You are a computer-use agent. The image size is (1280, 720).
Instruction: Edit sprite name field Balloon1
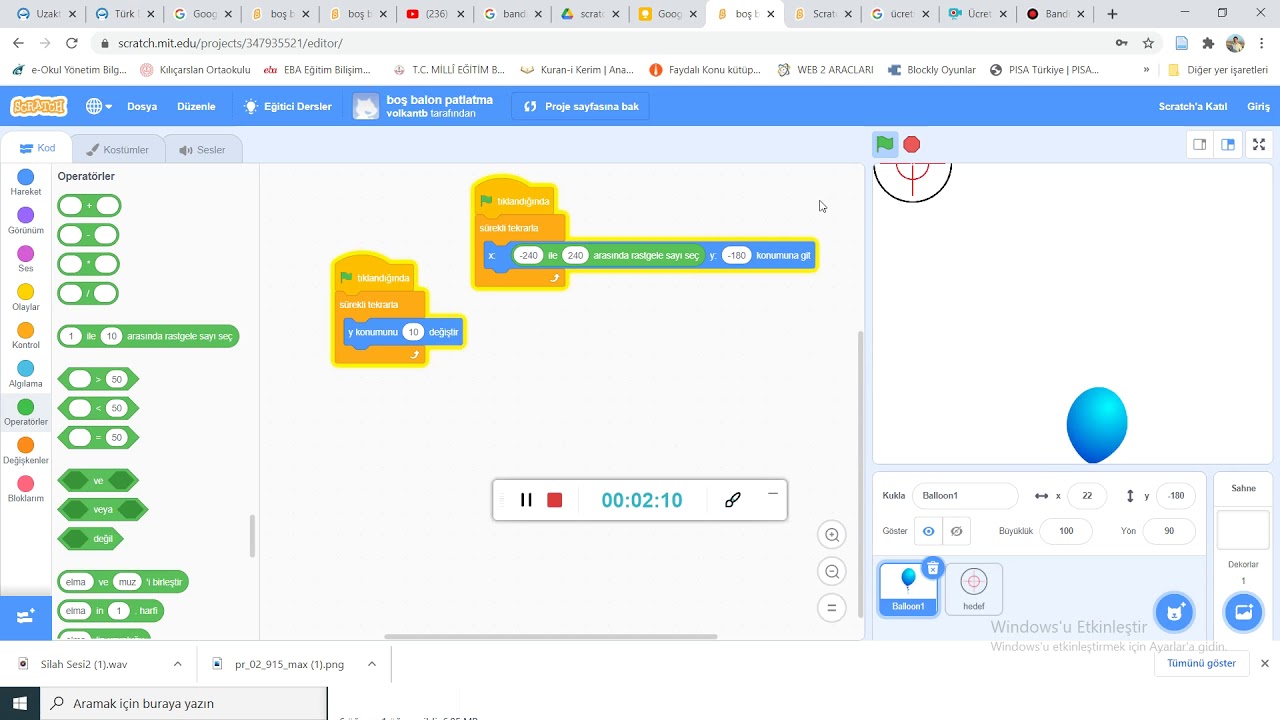[965, 496]
